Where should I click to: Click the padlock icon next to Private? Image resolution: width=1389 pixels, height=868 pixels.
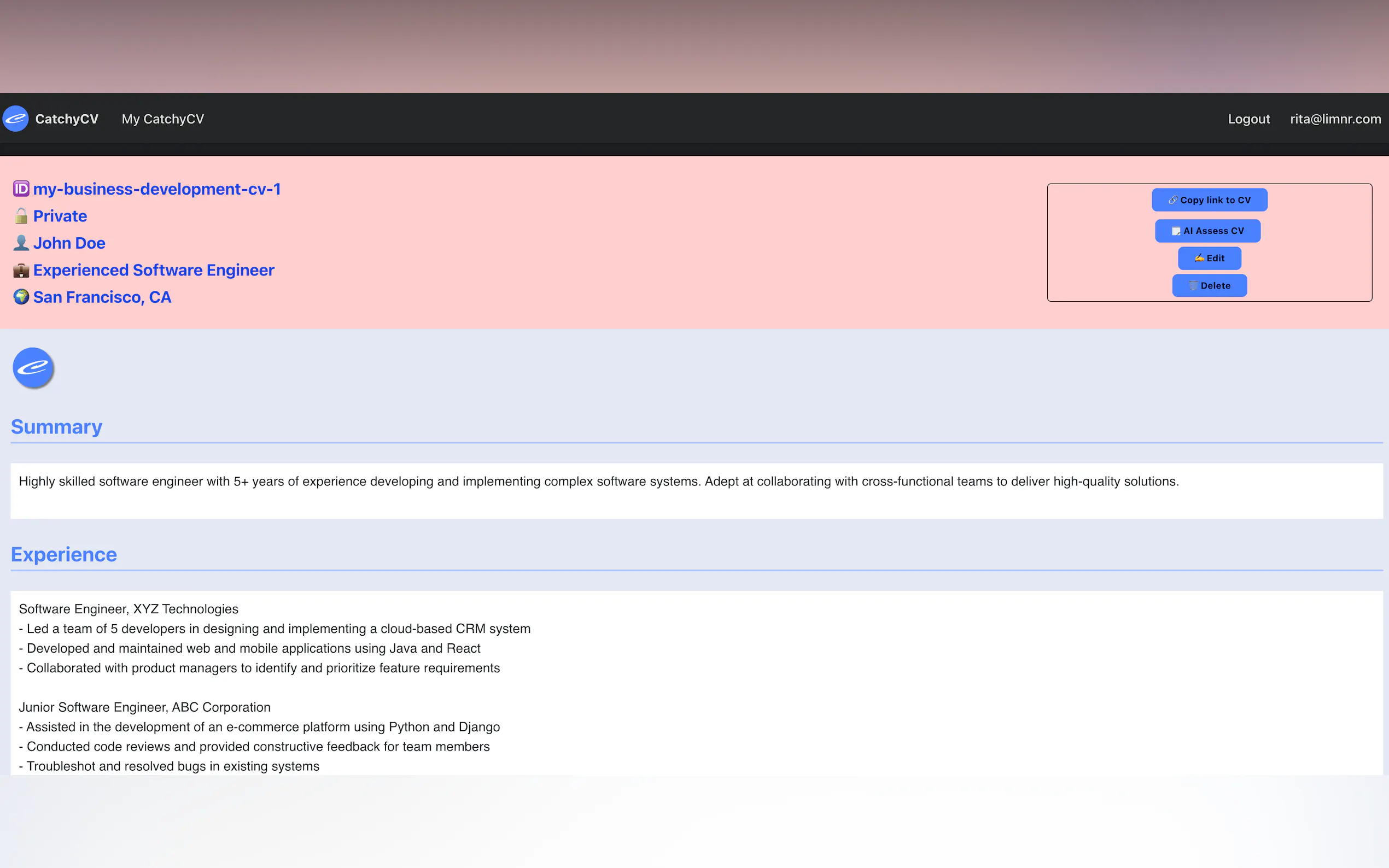pyautogui.click(x=21, y=216)
